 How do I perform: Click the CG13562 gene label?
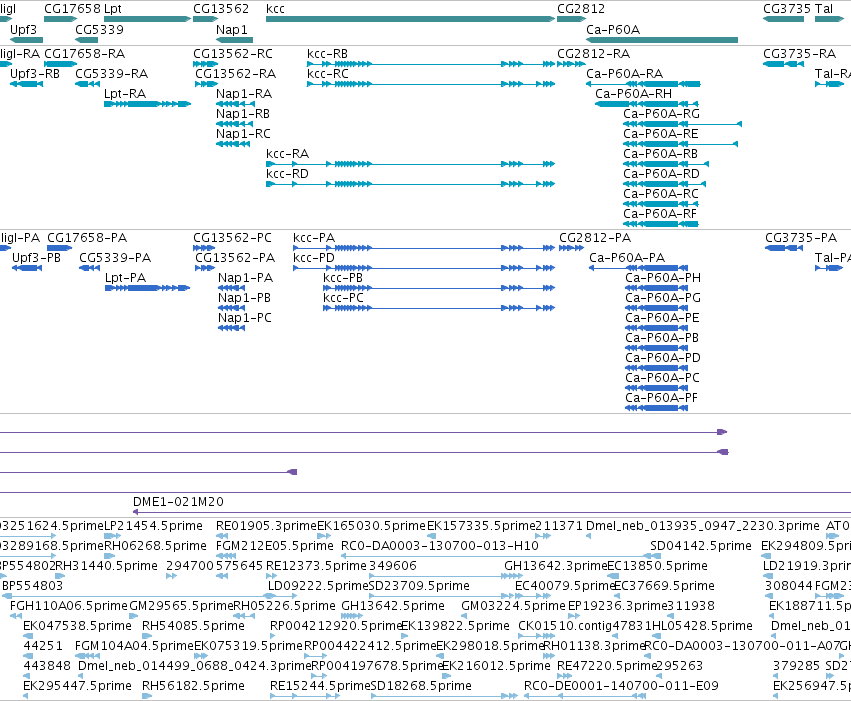[221, 9]
